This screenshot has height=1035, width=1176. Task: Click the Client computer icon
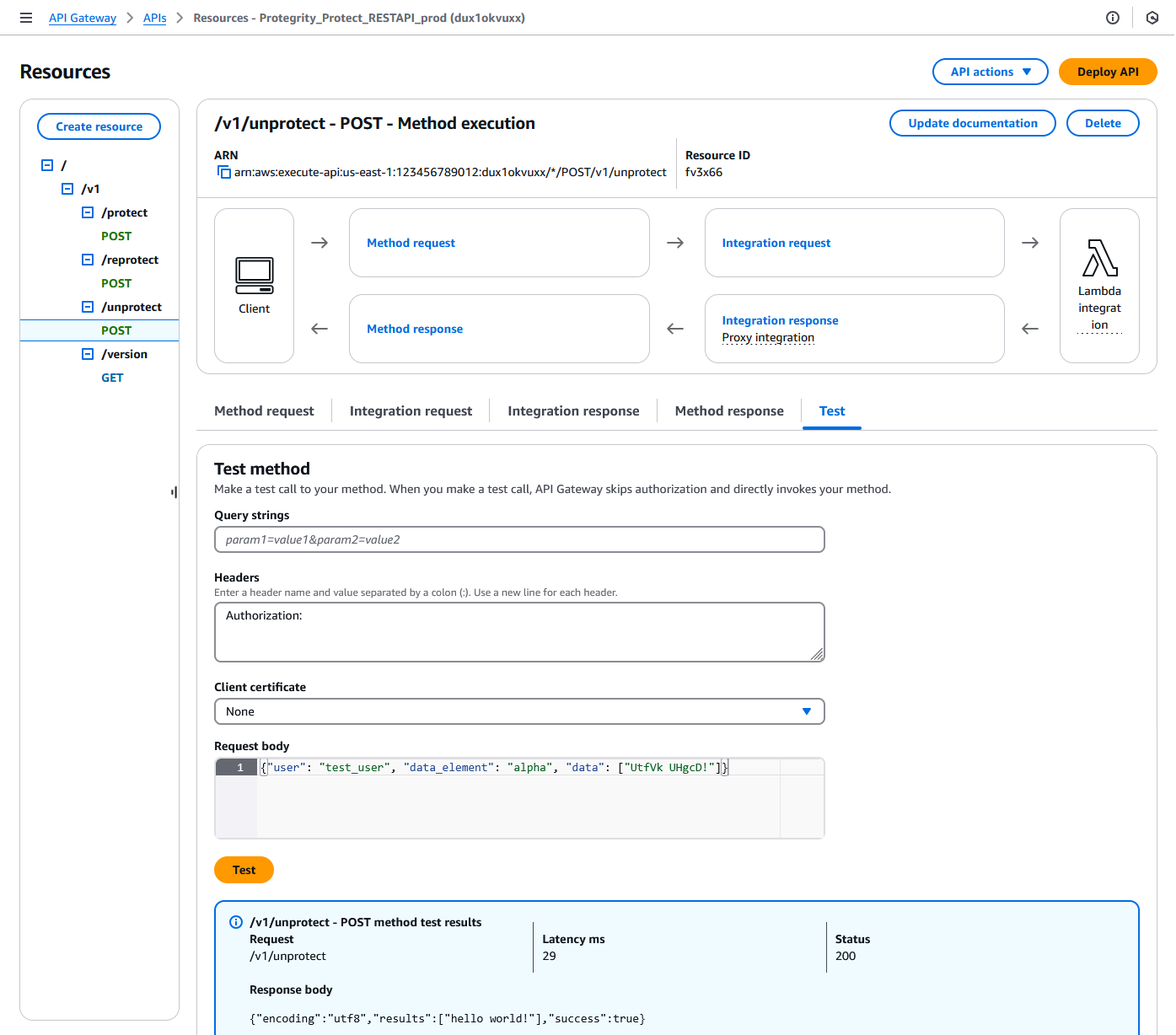pyautogui.click(x=254, y=275)
